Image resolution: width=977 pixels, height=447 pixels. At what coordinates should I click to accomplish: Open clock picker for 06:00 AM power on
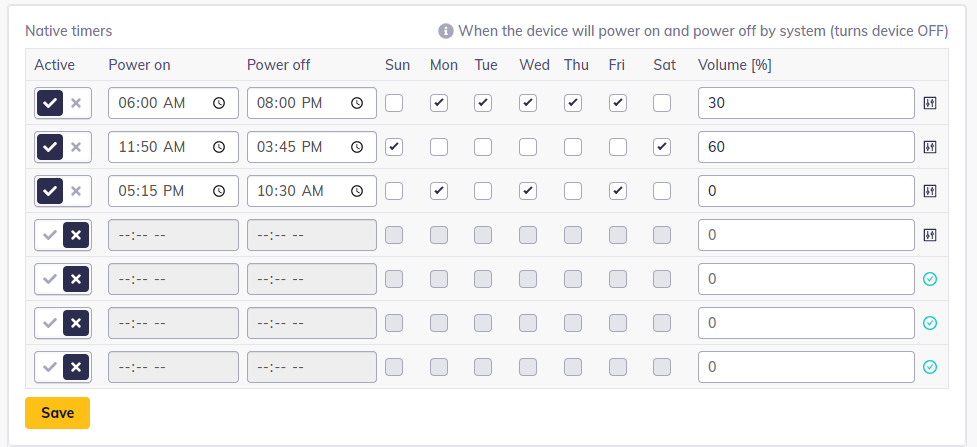click(x=219, y=103)
